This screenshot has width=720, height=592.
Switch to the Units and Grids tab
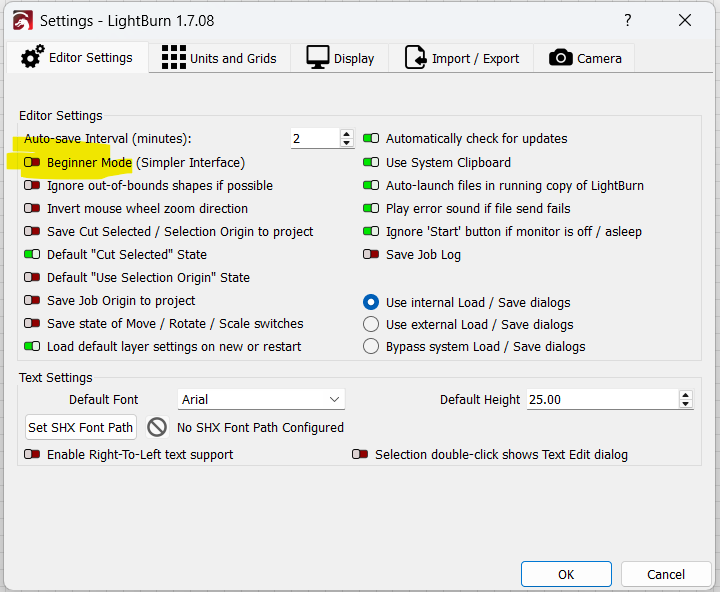pos(219,58)
